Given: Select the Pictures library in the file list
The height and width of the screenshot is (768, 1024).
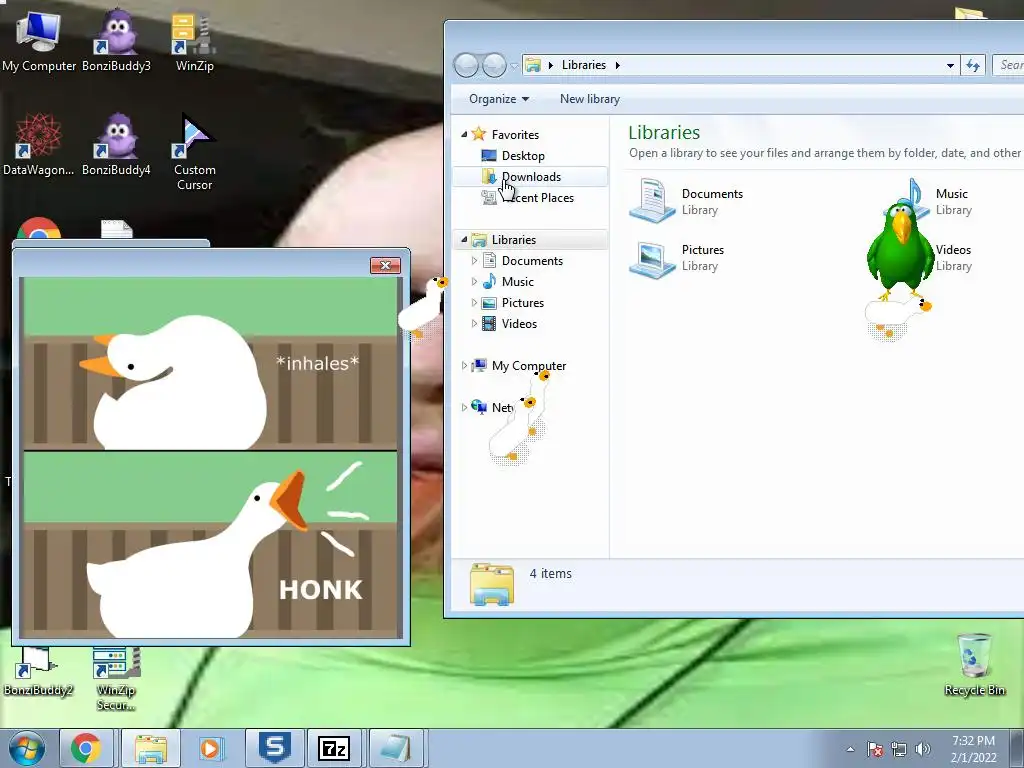Looking at the screenshot, I should 677,257.
